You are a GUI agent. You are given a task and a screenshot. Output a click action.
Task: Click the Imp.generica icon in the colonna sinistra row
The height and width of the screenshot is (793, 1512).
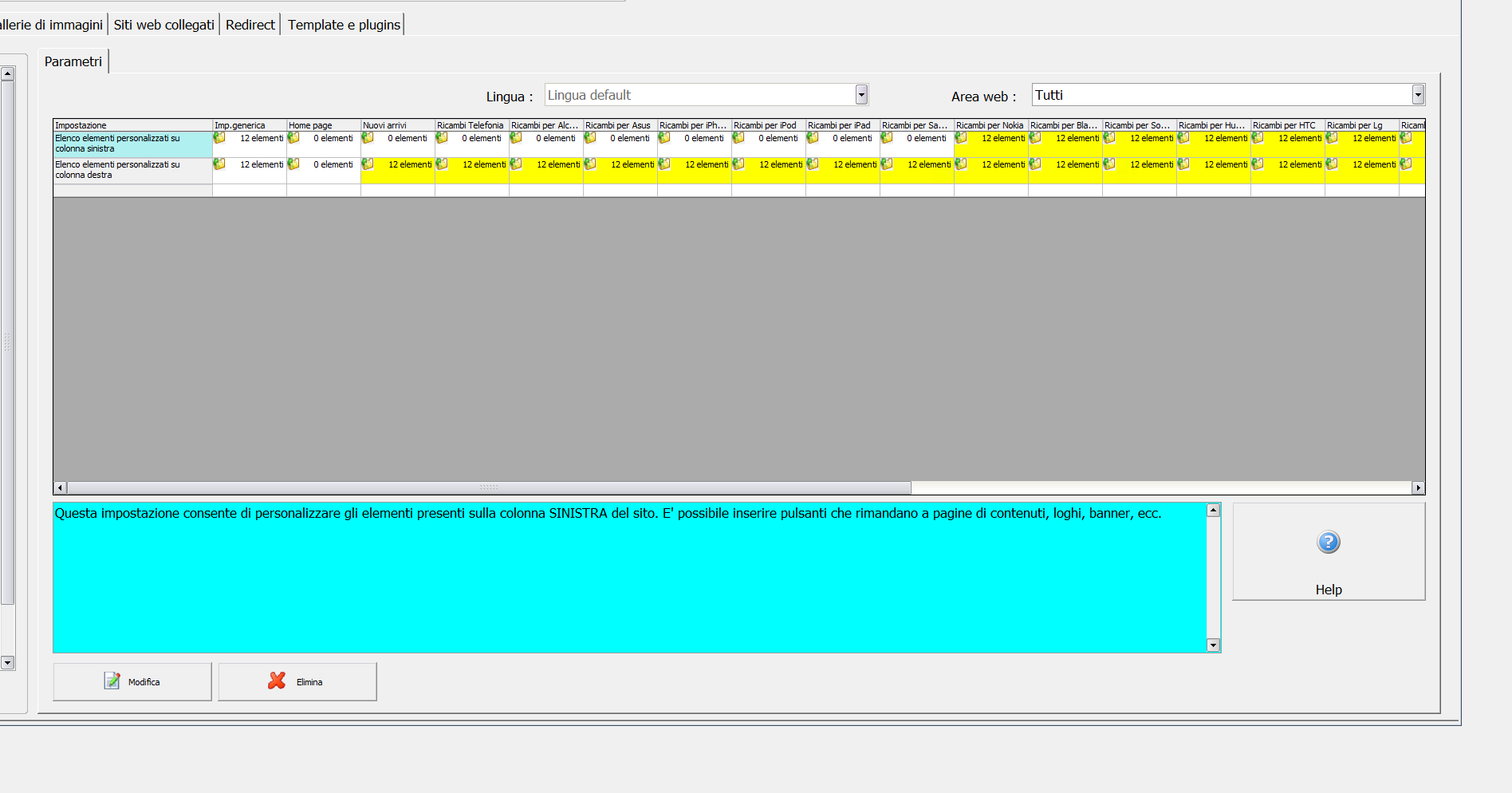click(x=219, y=138)
